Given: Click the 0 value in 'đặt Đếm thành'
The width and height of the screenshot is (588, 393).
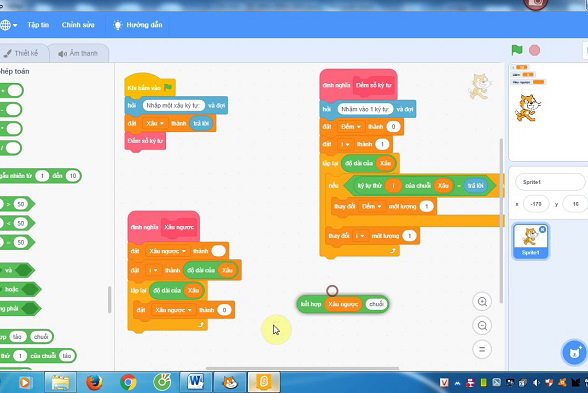Looking at the screenshot, I should pos(393,127).
